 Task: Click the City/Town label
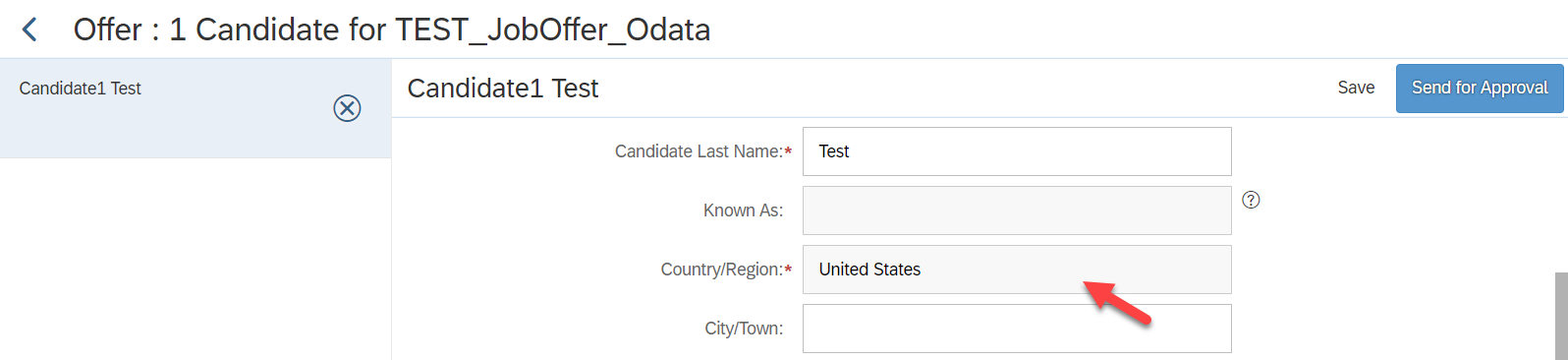pyautogui.click(x=744, y=329)
